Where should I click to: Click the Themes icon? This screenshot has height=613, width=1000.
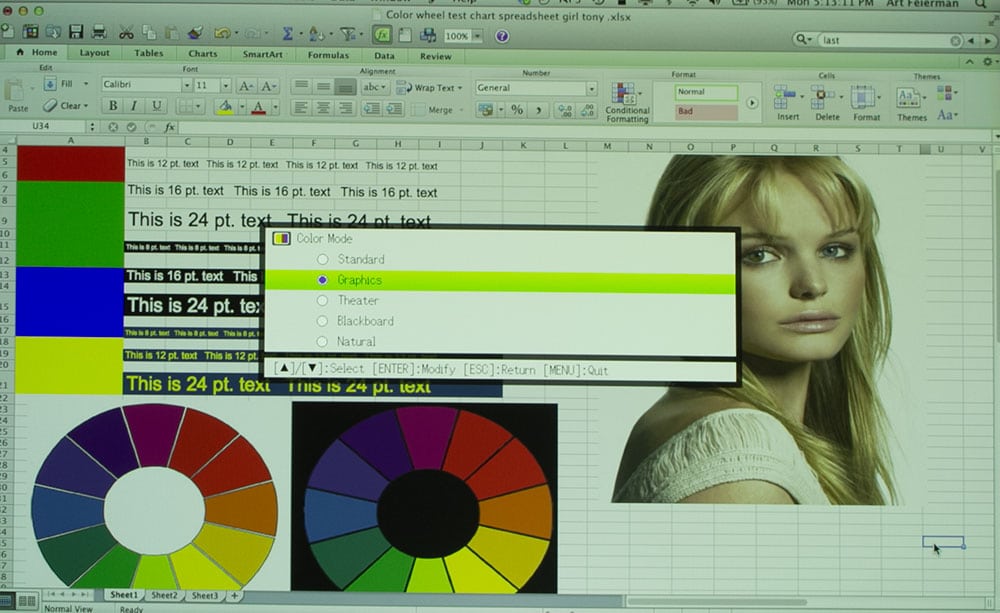pos(908,98)
